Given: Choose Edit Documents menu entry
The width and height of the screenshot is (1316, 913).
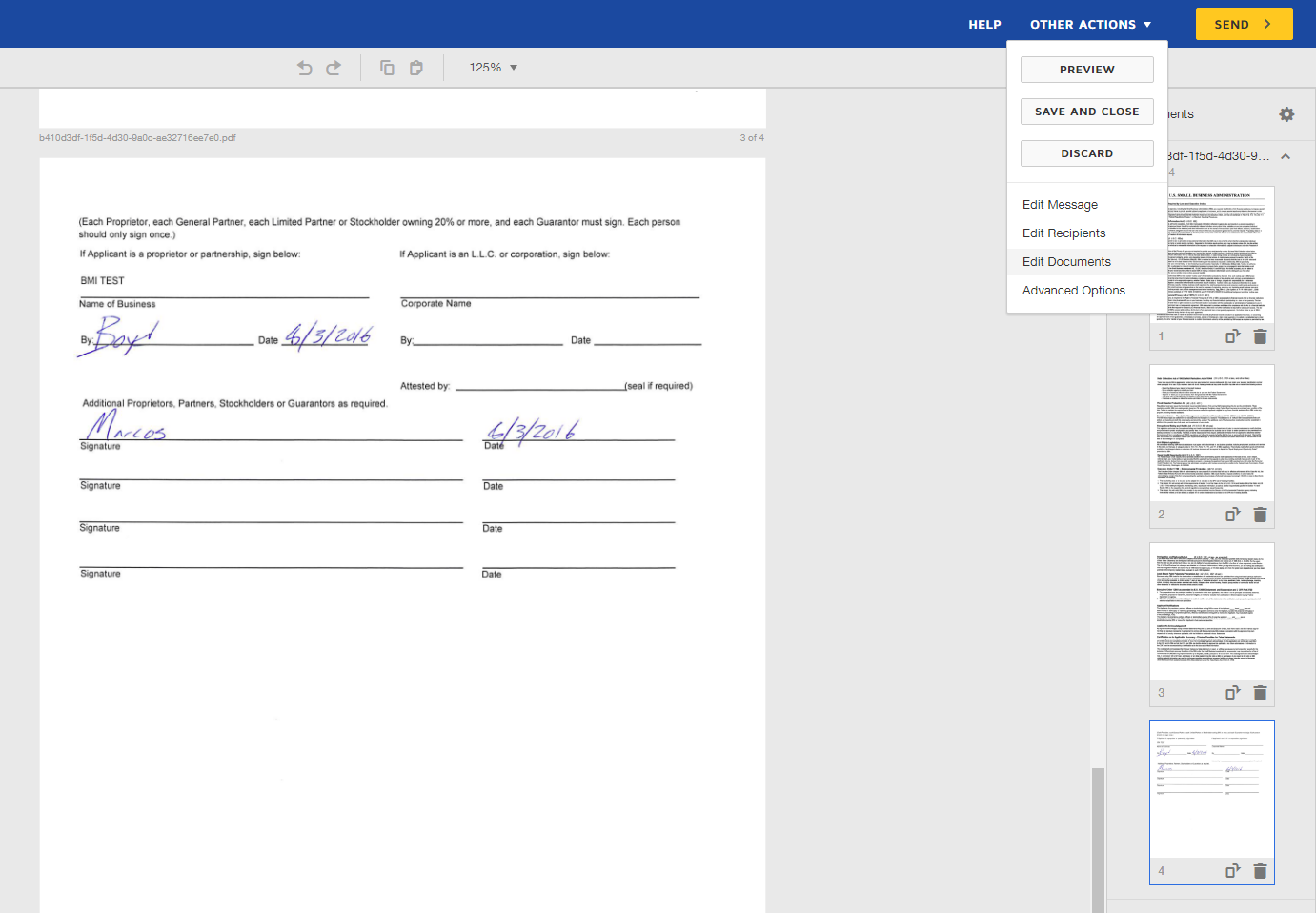Looking at the screenshot, I should pyautogui.click(x=1086, y=262).
